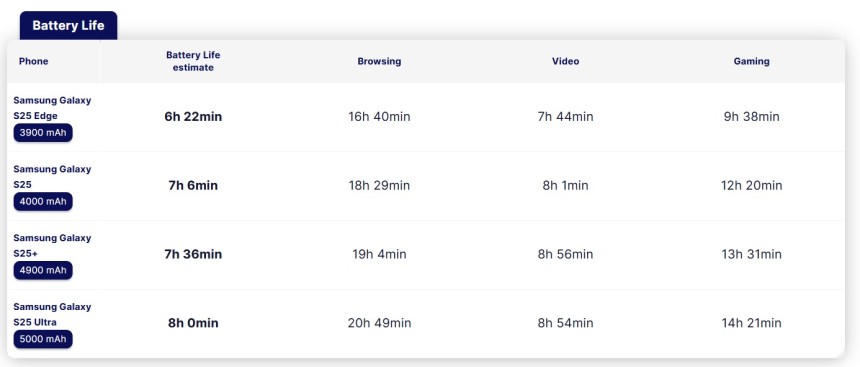Select the Gaming column header
The width and height of the screenshot is (860, 367).
coord(751,61)
